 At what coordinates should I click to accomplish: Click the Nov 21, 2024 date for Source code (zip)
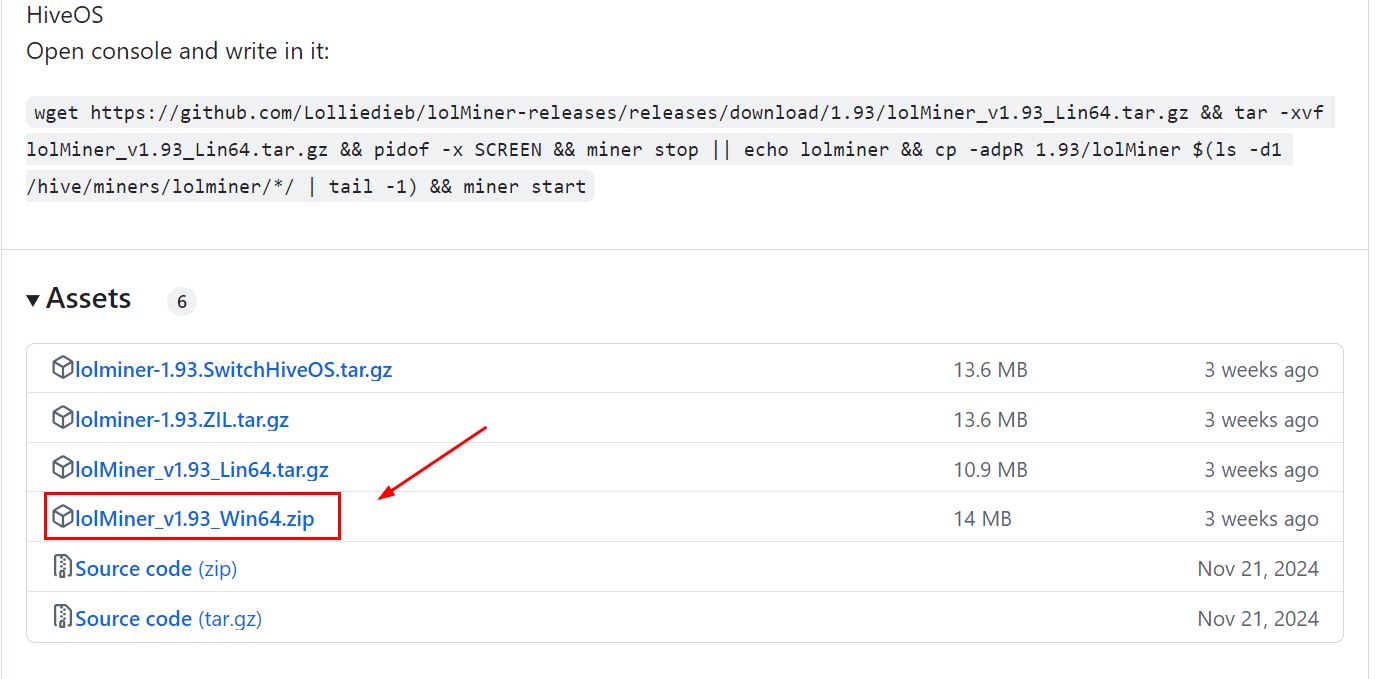tap(1257, 569)
